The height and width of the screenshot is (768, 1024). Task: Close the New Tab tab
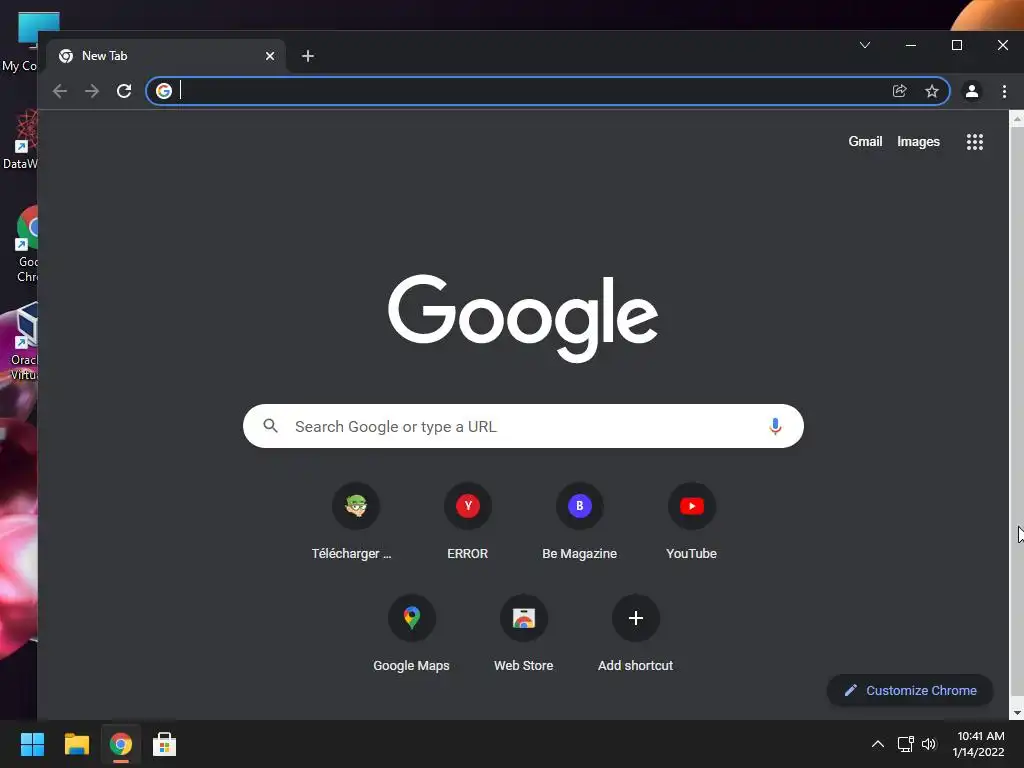[x=270, y=56]
